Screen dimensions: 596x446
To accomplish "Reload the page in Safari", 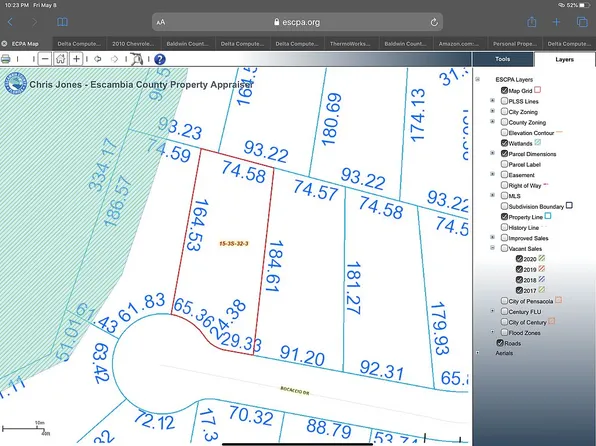I will pos(434,22).
